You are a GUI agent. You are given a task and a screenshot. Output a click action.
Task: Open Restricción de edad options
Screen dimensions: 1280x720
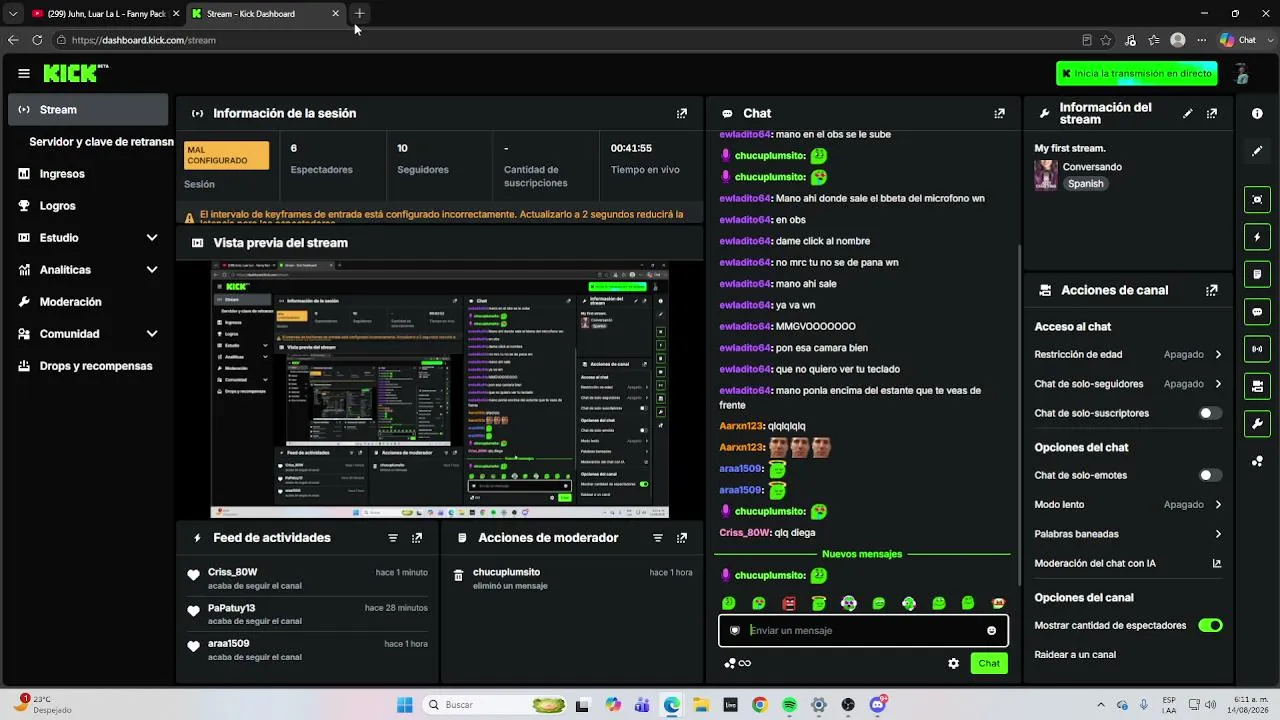(x=1128, y=355)
